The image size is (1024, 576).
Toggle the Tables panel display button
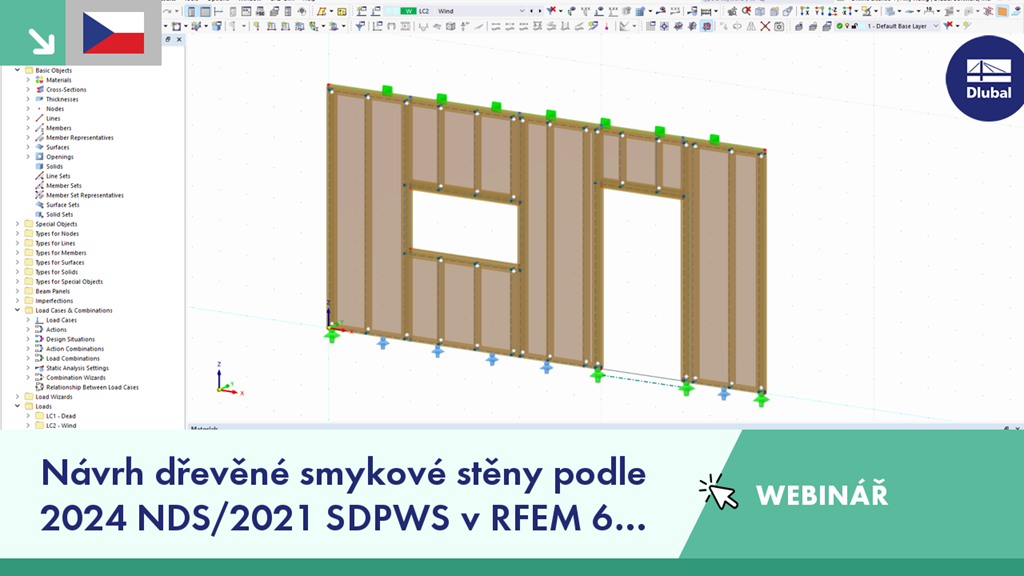[x=205, y=11]
